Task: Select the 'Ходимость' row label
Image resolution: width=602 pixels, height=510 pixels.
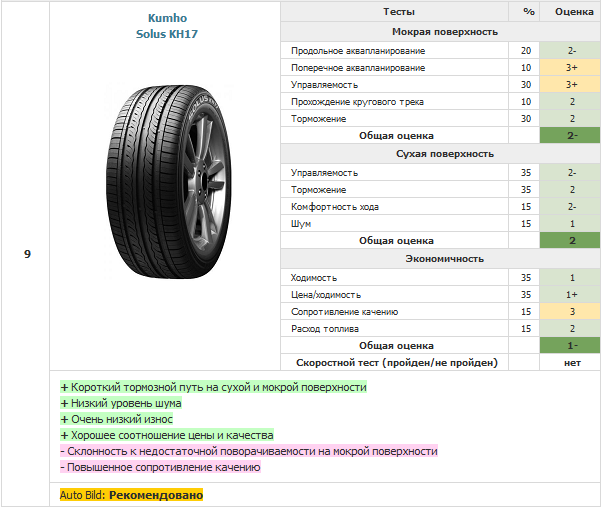Action: pyautogui.click(x=313, y=278)
